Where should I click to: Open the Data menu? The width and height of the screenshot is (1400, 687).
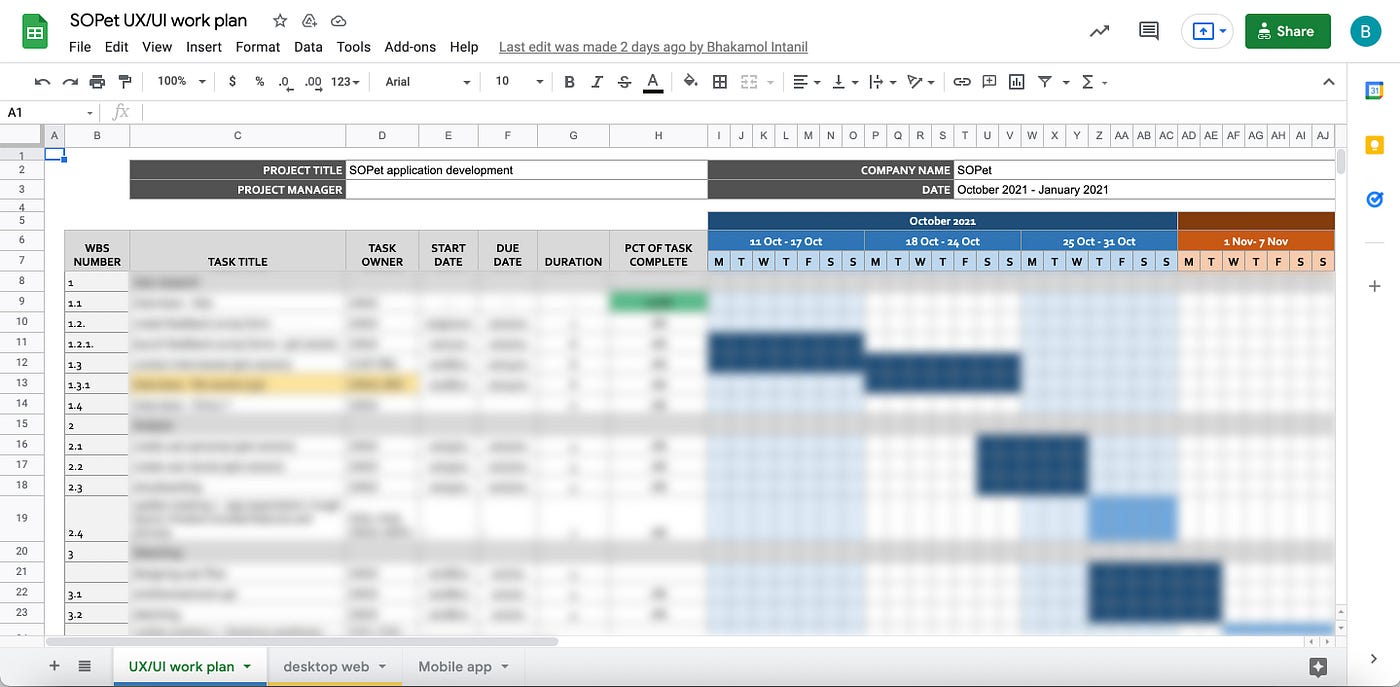pyautogui.click(x=308, y=47)
